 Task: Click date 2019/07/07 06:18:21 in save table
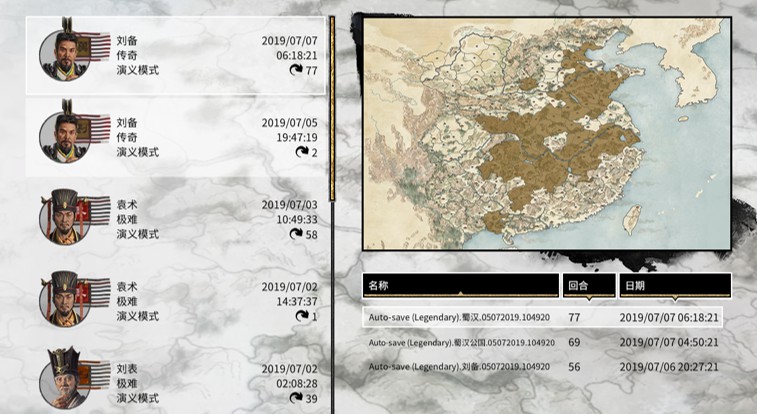(669, 317)
